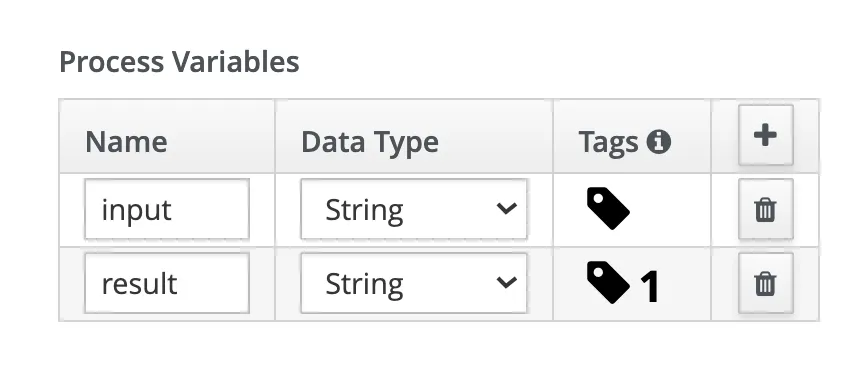Open String data type dropdown for result
The height and width of the screenshot is (390, 860).
[x=414, y=283]
